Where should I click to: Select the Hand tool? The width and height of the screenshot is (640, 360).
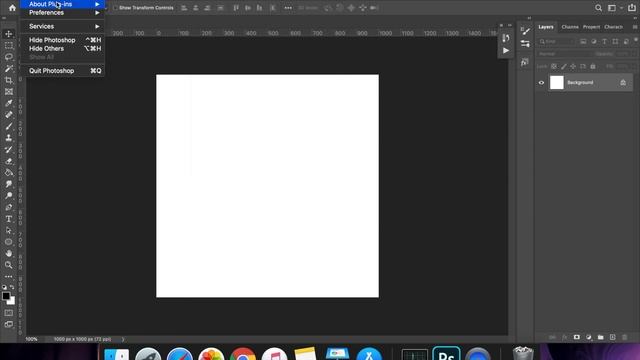coord(9,253)
